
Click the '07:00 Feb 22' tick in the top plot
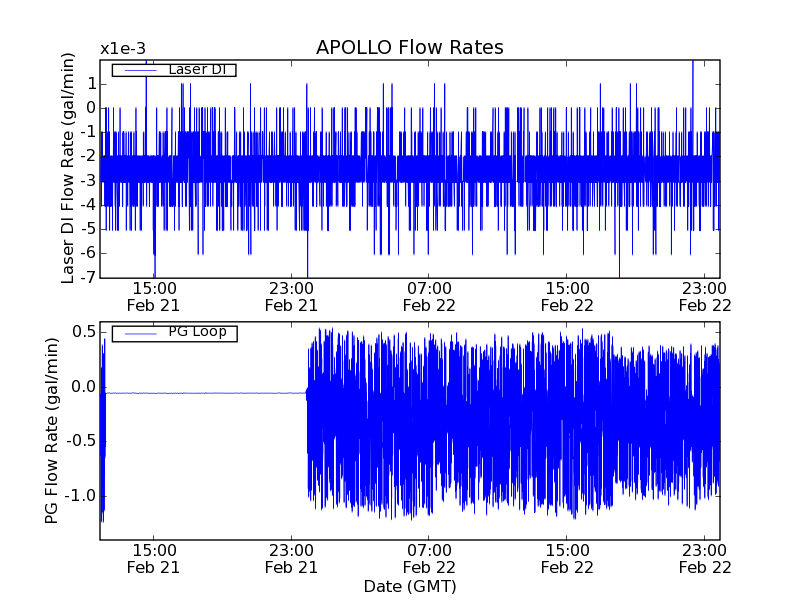tap(429, 296)
